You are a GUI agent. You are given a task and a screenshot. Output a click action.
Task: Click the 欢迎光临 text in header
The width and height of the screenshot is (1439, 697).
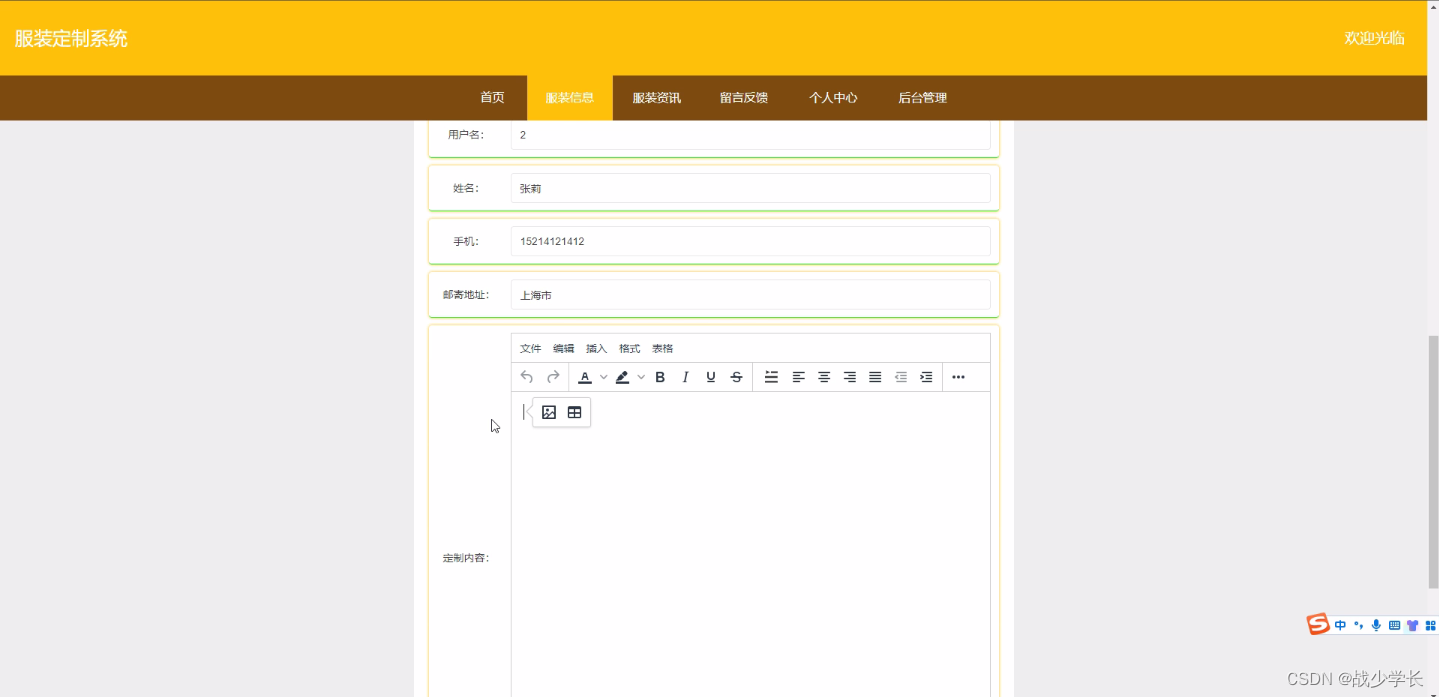1374,38
